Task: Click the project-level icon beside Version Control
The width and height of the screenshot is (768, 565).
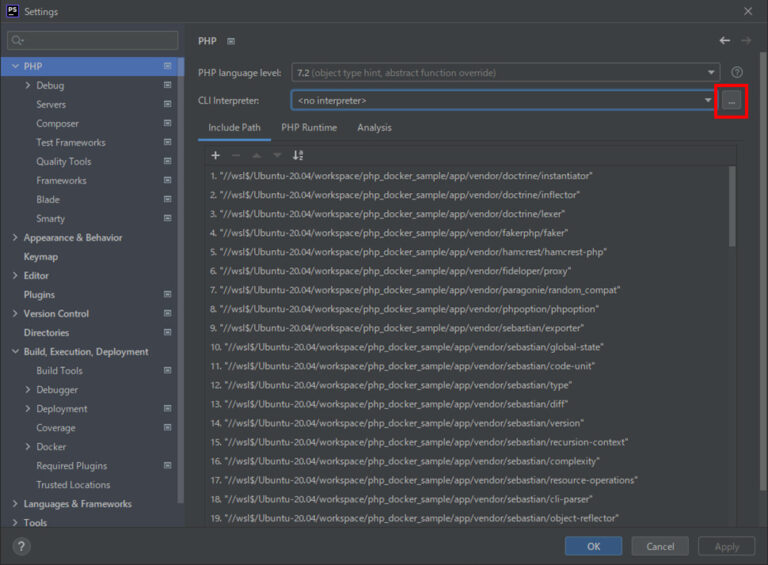Action: [167, 314]
